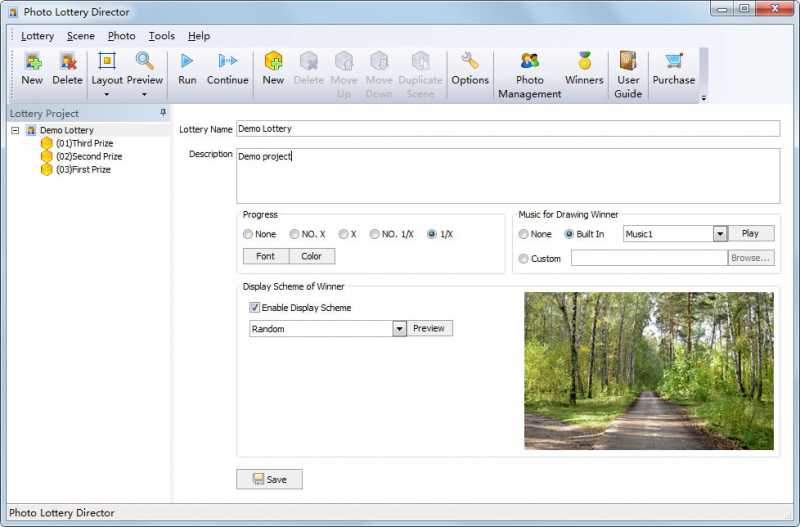Viewport: 800px width, 527px height.
Task: Select the Progress 'None' radio button
Action: click(248, 234)
